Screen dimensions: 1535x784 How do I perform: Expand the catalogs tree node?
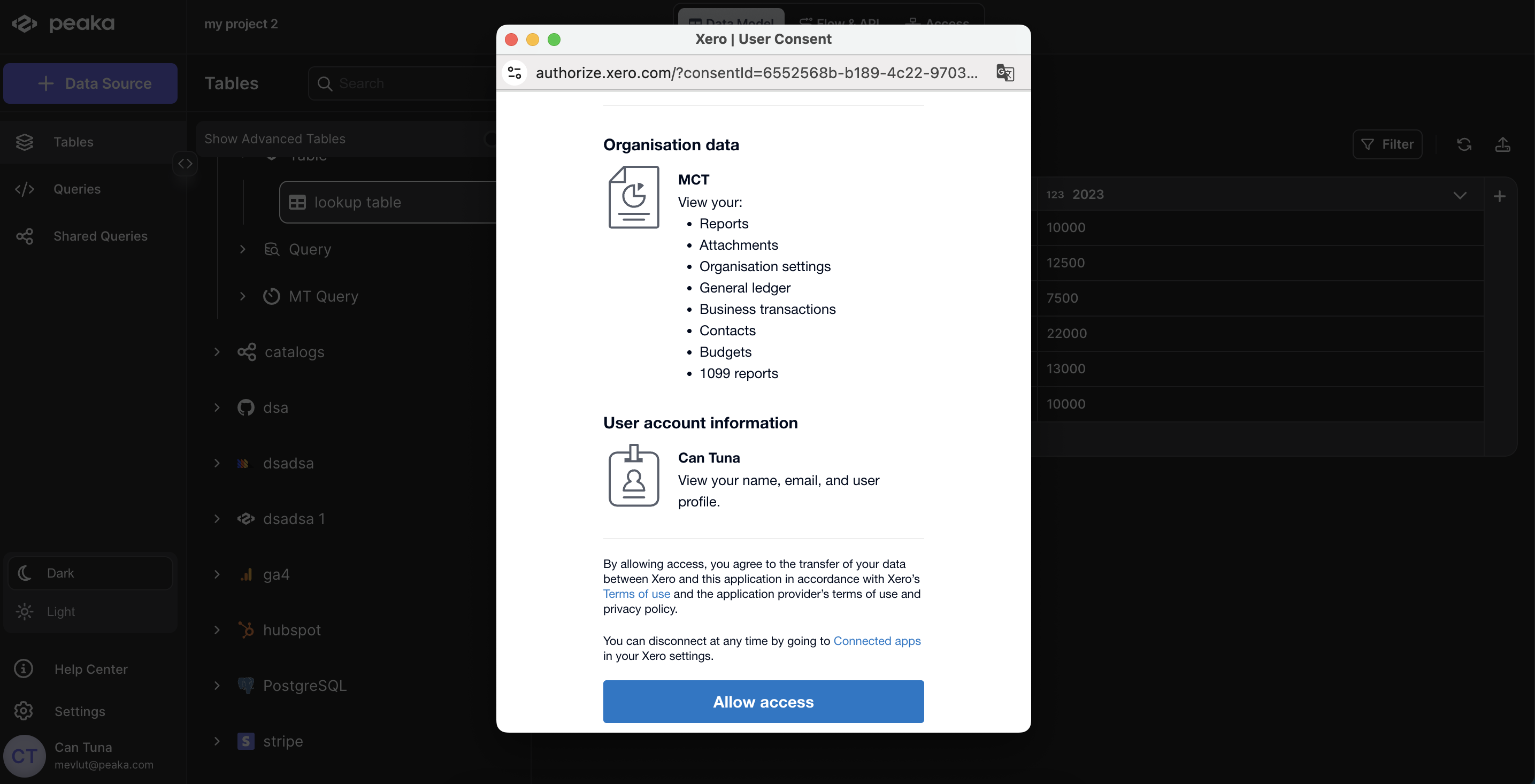[x=217, y=351]
